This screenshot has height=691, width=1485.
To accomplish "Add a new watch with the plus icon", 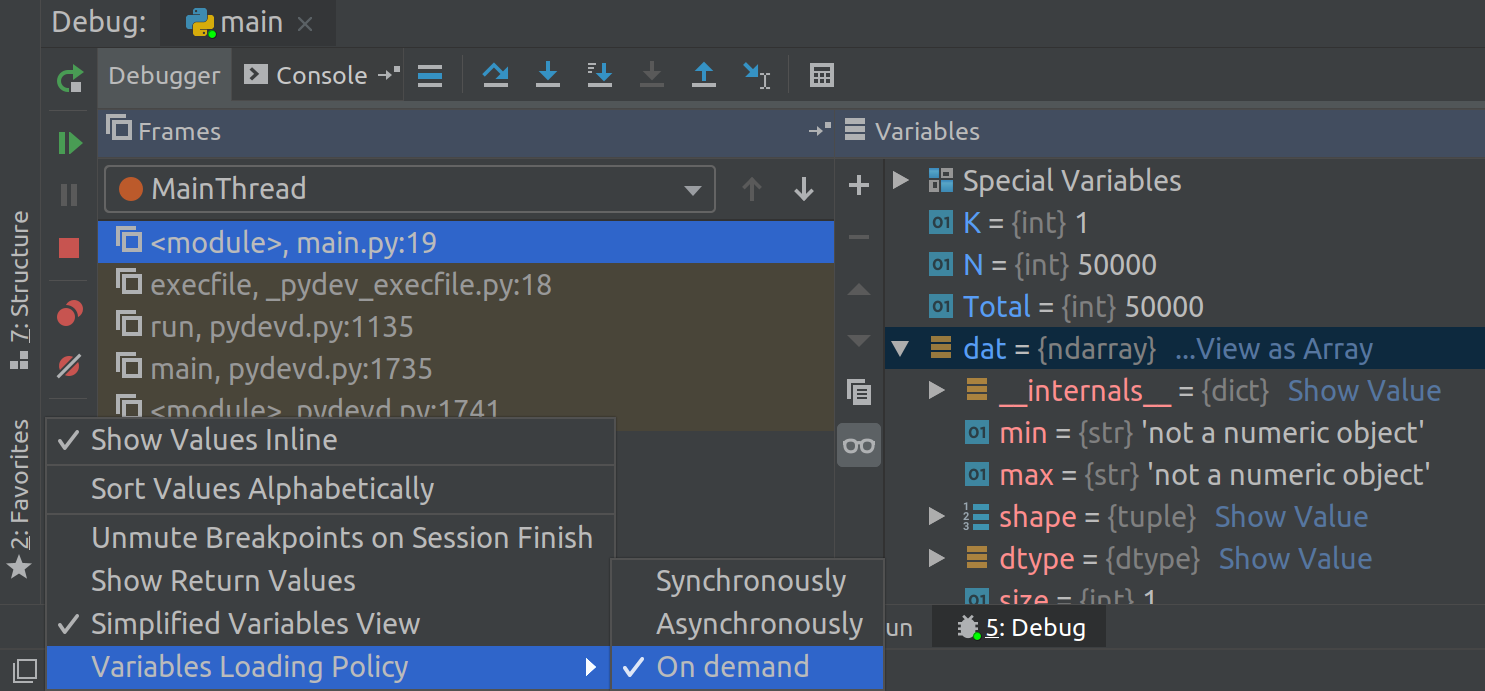I will 858,184.
